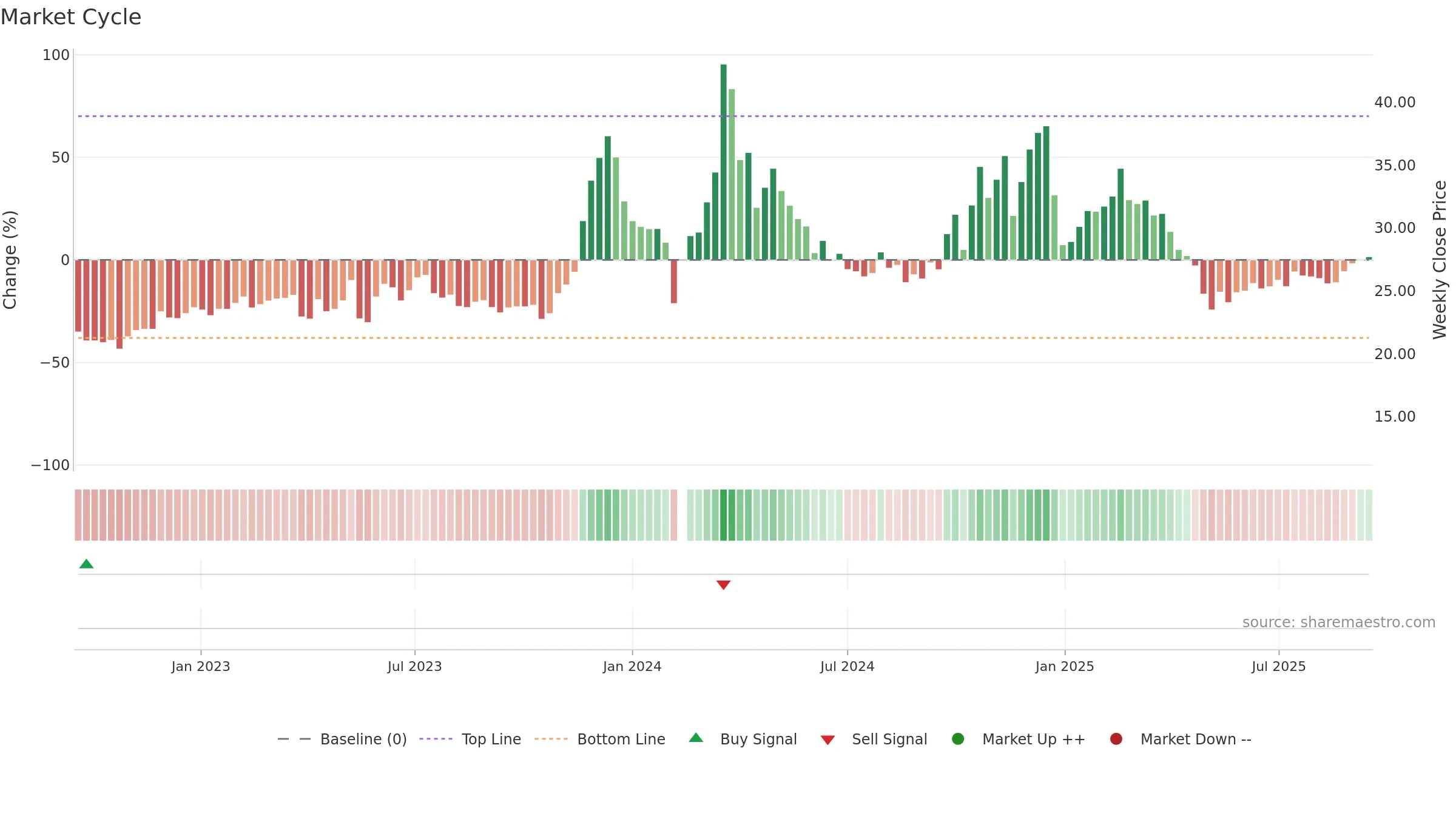
Task: Toggle the Market Up ++ legend entry
Action: [1019, 739]
